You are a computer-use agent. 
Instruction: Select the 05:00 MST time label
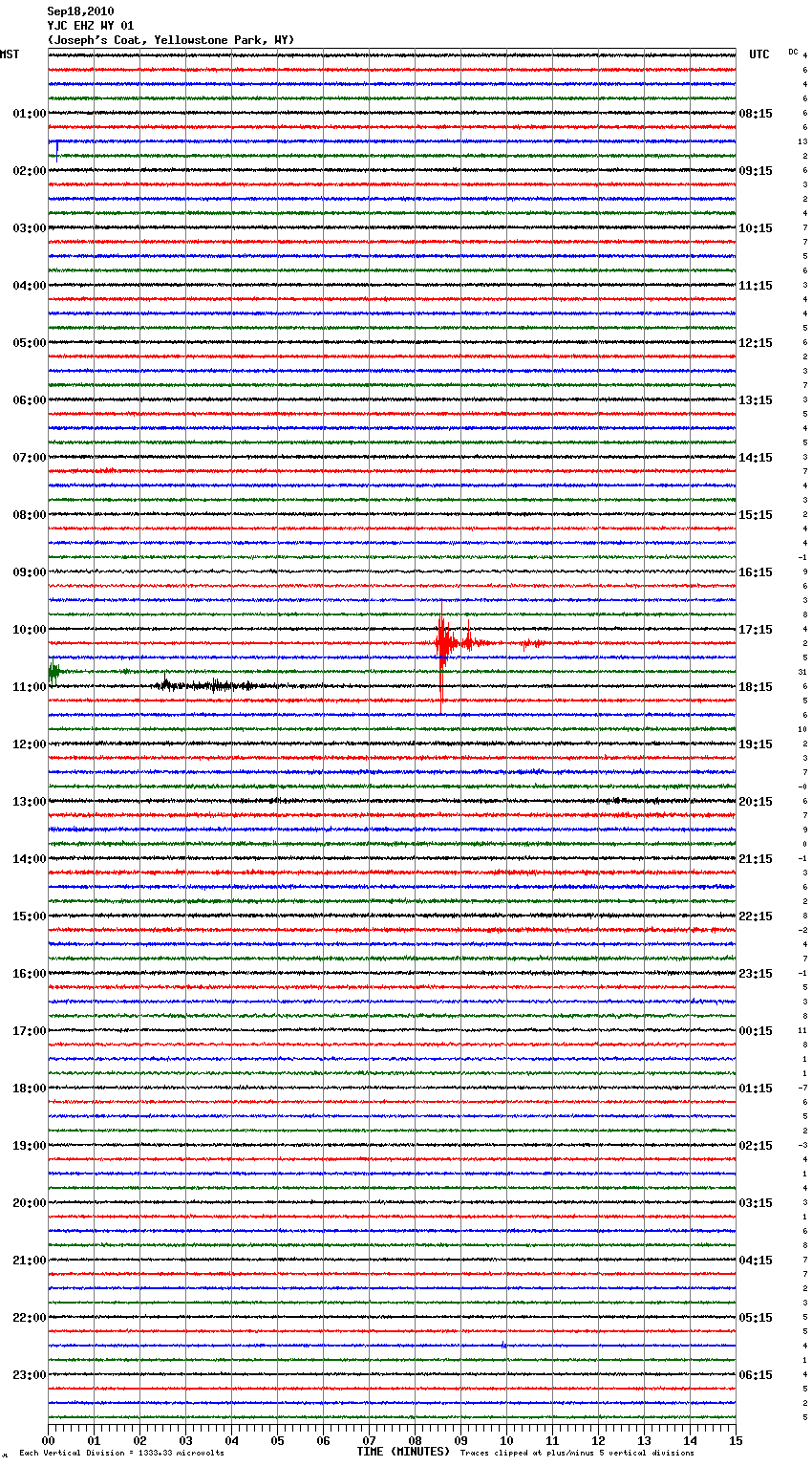click(x=29, y=343)
